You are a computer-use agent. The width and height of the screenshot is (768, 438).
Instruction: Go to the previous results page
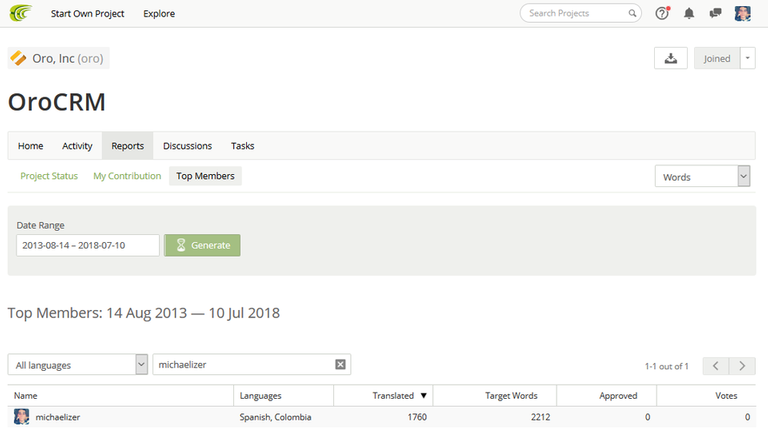click(x=716, y=366)
